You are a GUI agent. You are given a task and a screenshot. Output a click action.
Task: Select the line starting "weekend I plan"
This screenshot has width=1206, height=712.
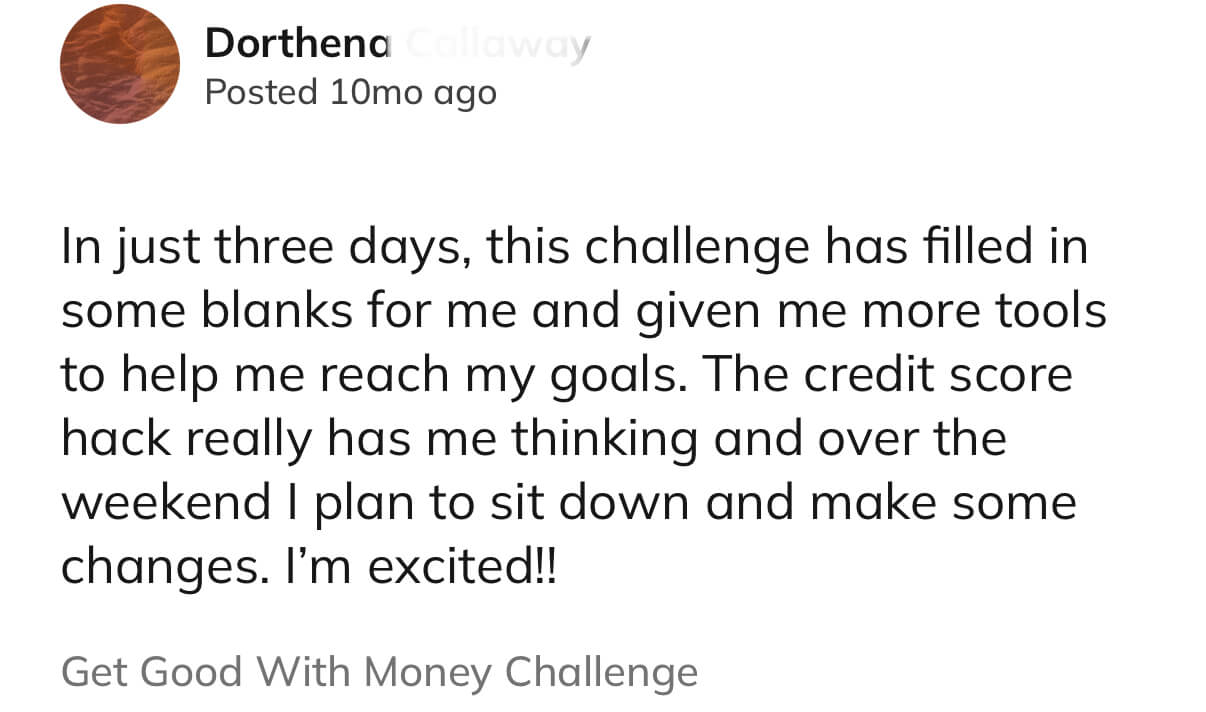point(568,503)
